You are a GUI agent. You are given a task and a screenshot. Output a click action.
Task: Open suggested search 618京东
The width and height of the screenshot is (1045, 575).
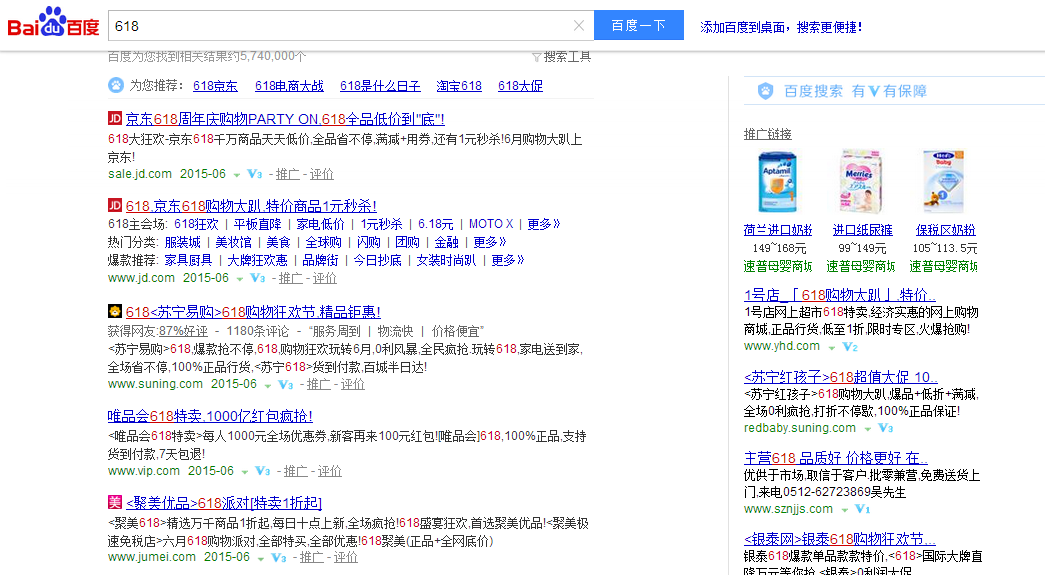[x=215, y=86]
